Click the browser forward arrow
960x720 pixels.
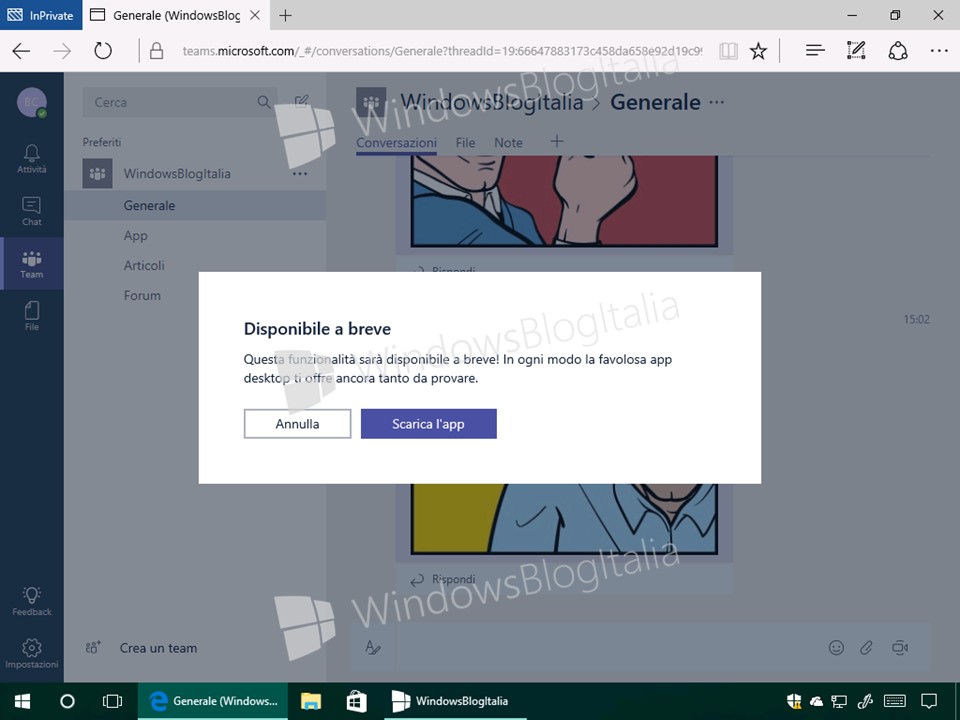tap(62, 51)
